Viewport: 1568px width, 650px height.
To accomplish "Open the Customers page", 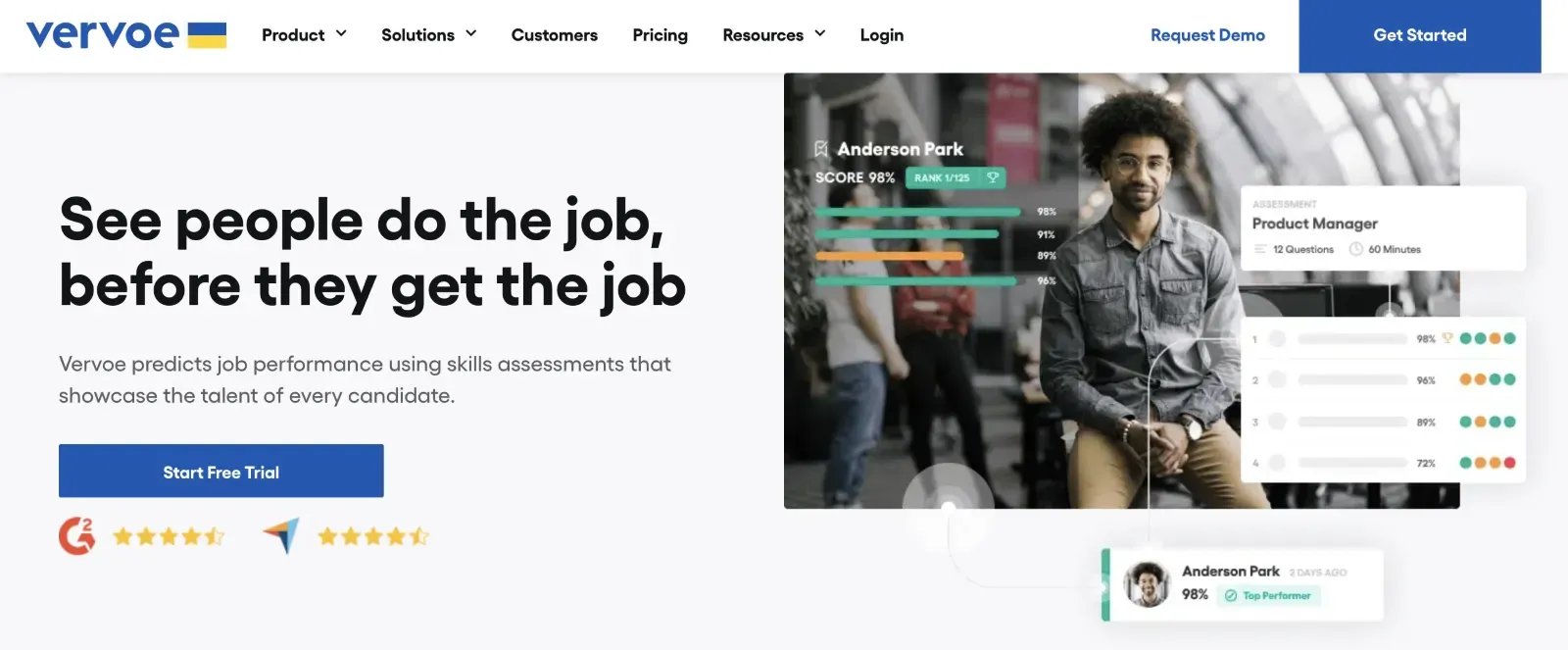I will 554,35.
